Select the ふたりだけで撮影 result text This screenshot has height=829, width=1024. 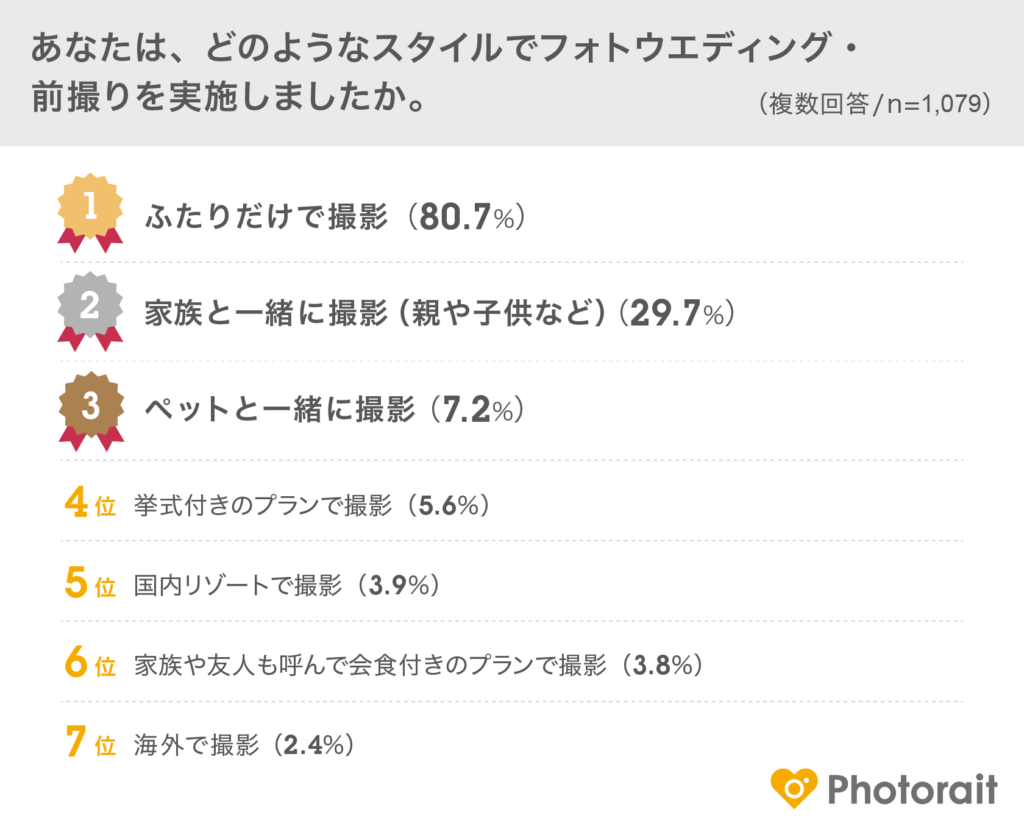(265, 217)
